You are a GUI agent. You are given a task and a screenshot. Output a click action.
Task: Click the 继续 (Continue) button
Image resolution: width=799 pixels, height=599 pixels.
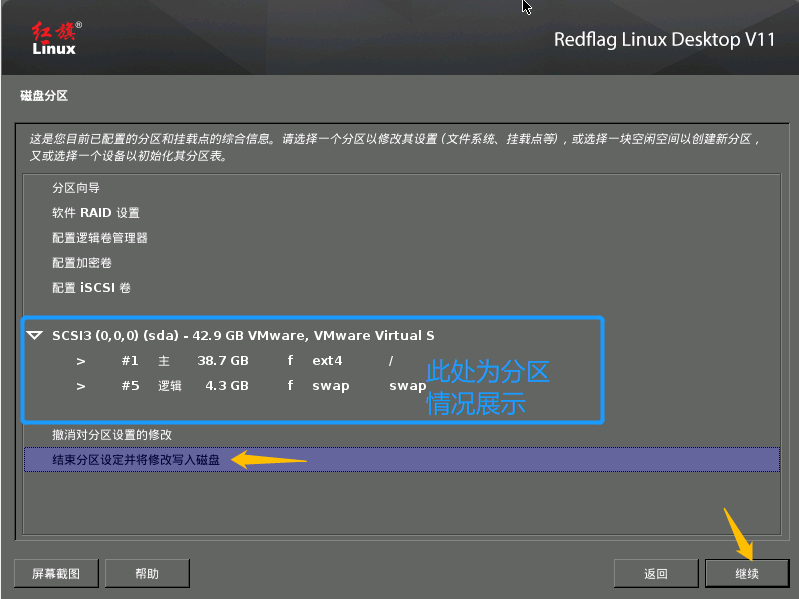click(747, 574)
